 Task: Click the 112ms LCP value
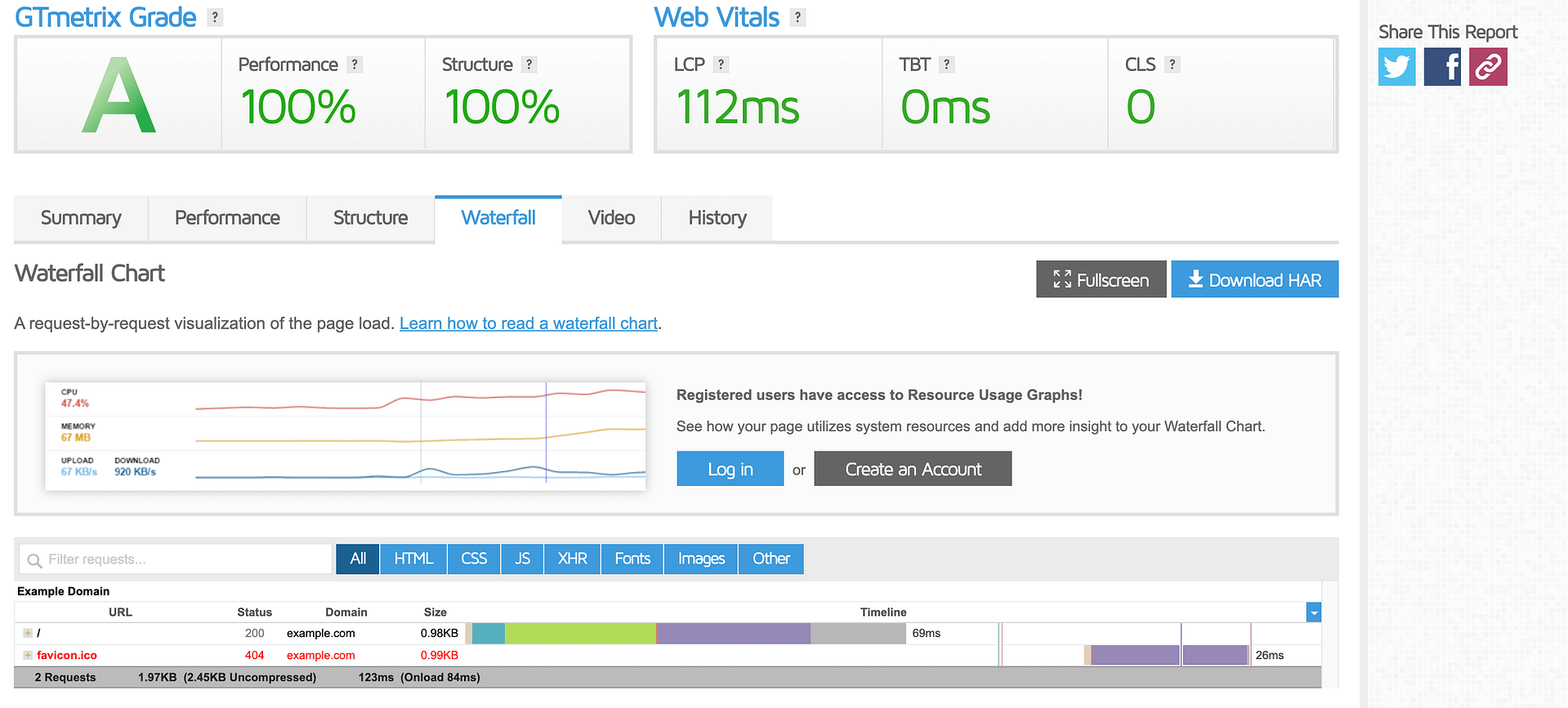738,108
